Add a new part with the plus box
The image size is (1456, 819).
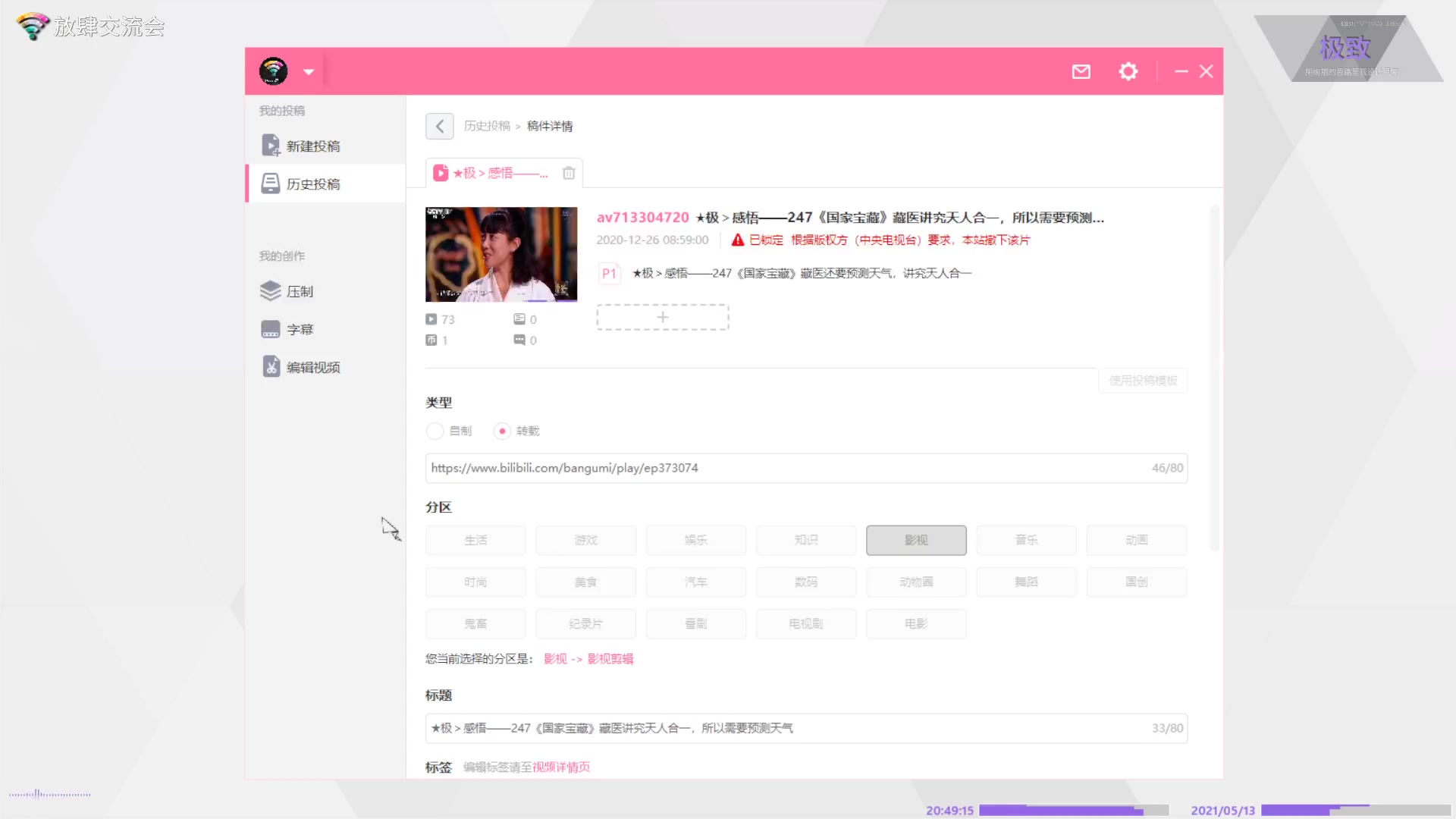[x=663, y=317]
